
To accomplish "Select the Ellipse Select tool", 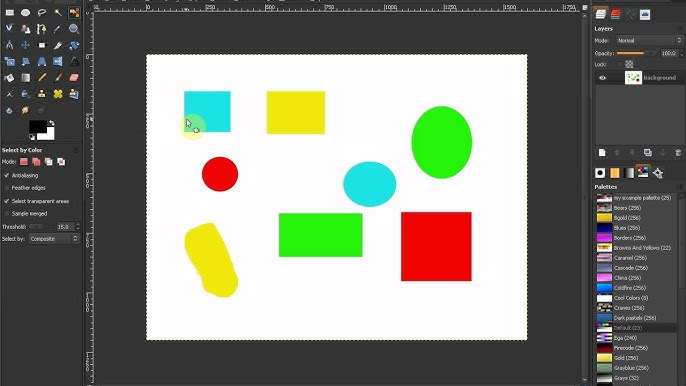I will [x=26, y=13].
